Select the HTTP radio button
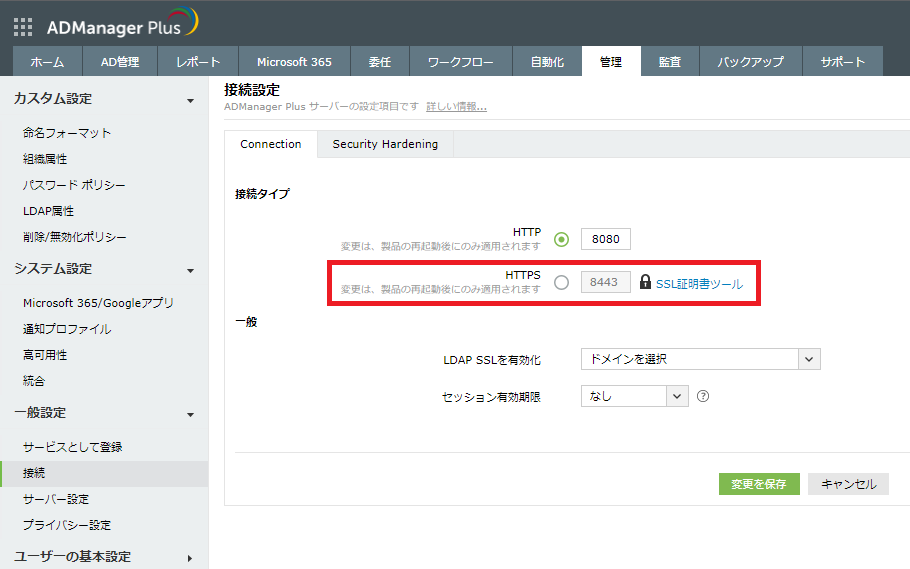 (561, 239)
